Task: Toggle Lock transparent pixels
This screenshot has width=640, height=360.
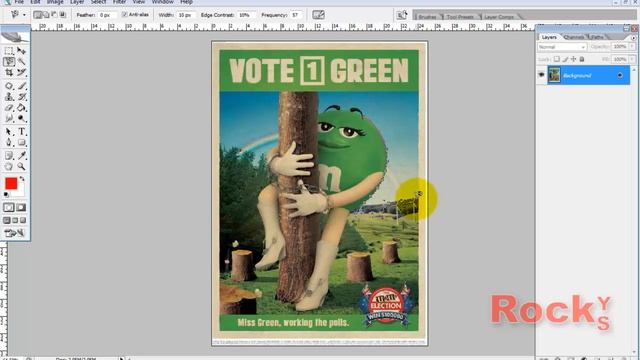Action: (556, 59)
